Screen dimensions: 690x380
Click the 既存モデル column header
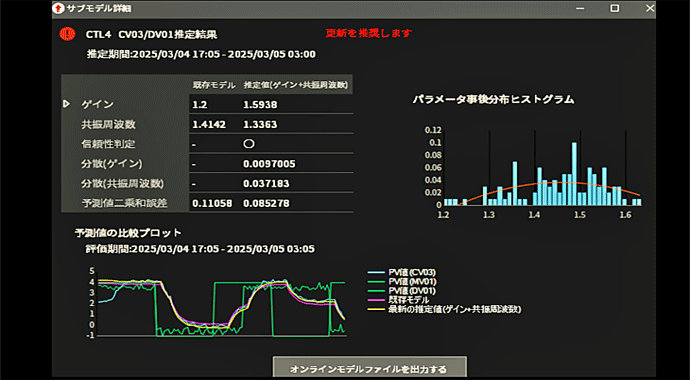pos(214,85)
